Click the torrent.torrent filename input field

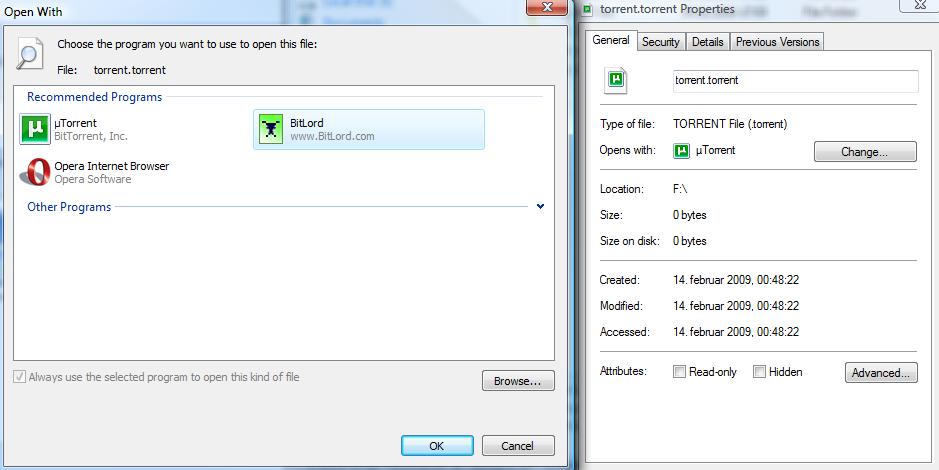point(795,81)
